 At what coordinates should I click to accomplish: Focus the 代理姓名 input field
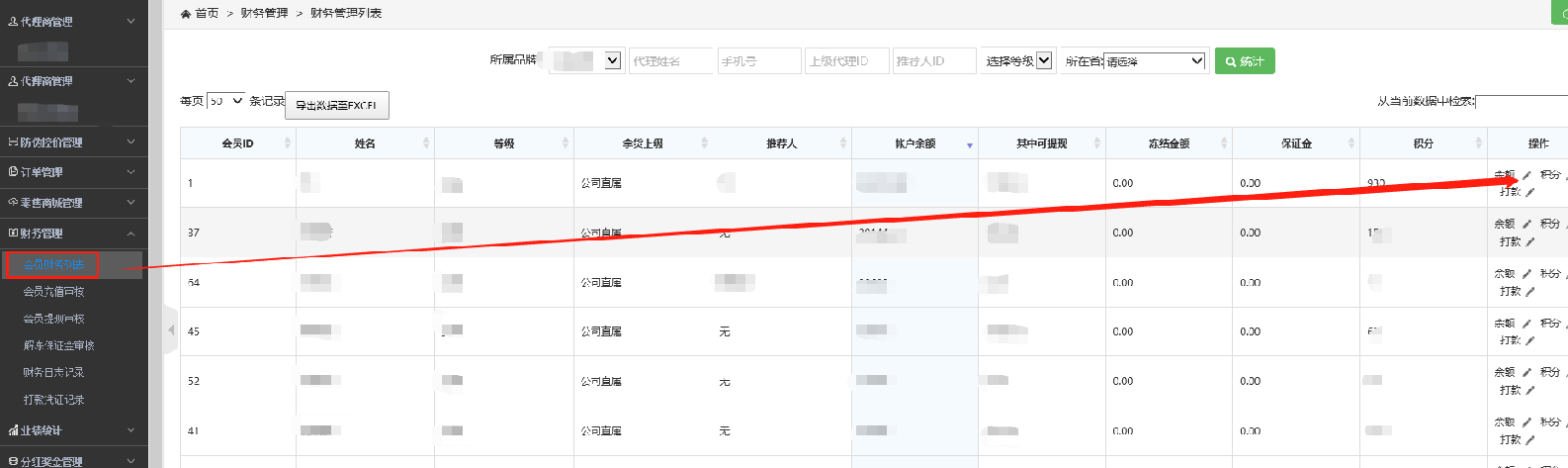670,61
